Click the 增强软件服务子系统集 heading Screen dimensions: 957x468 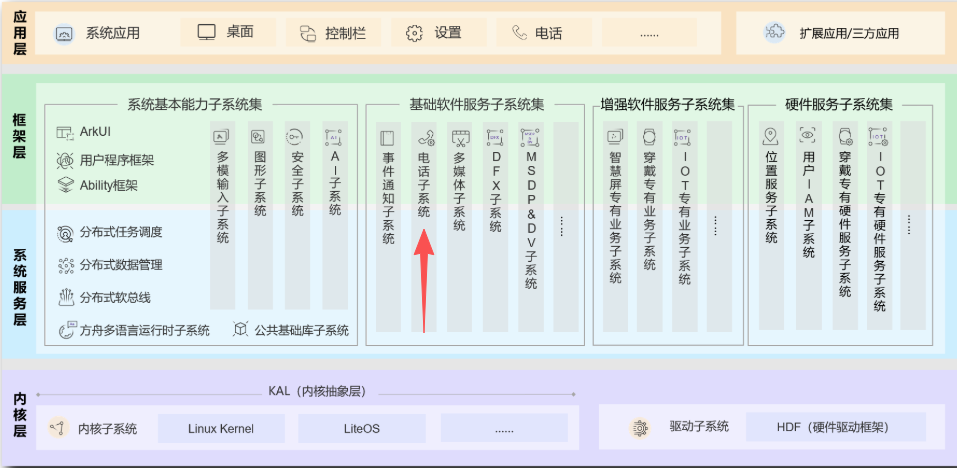point(668,105)
